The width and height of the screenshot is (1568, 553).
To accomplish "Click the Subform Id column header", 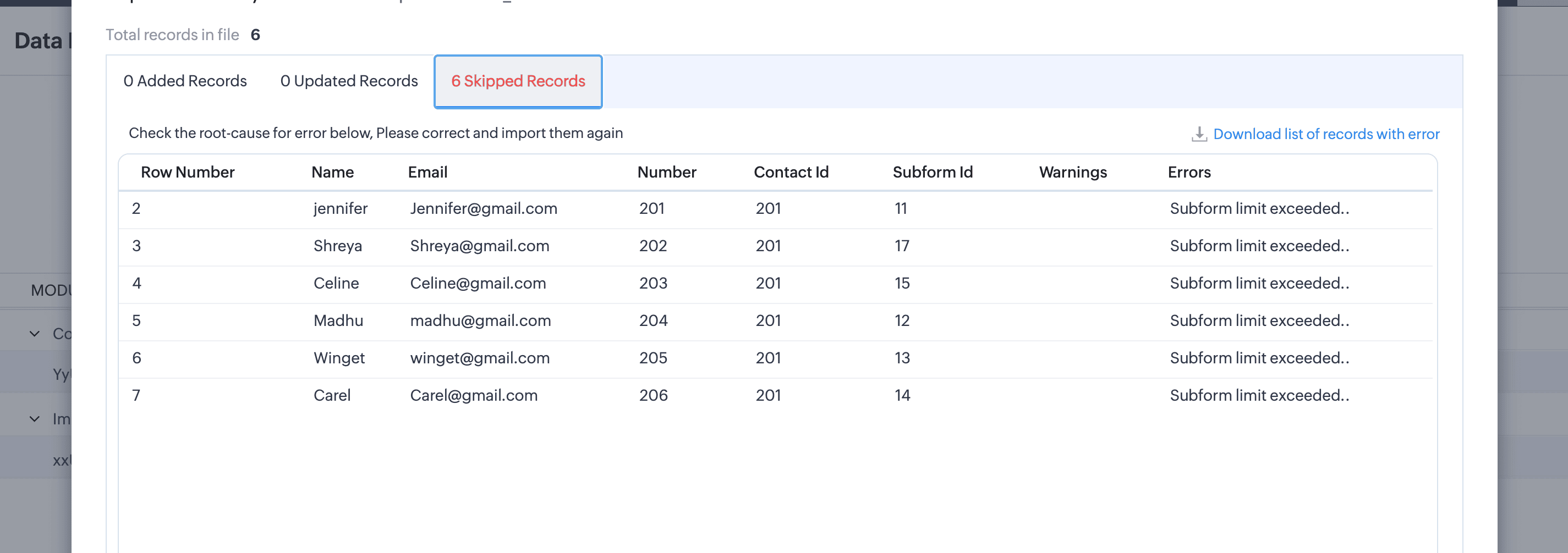I will [x=932, y=172].
